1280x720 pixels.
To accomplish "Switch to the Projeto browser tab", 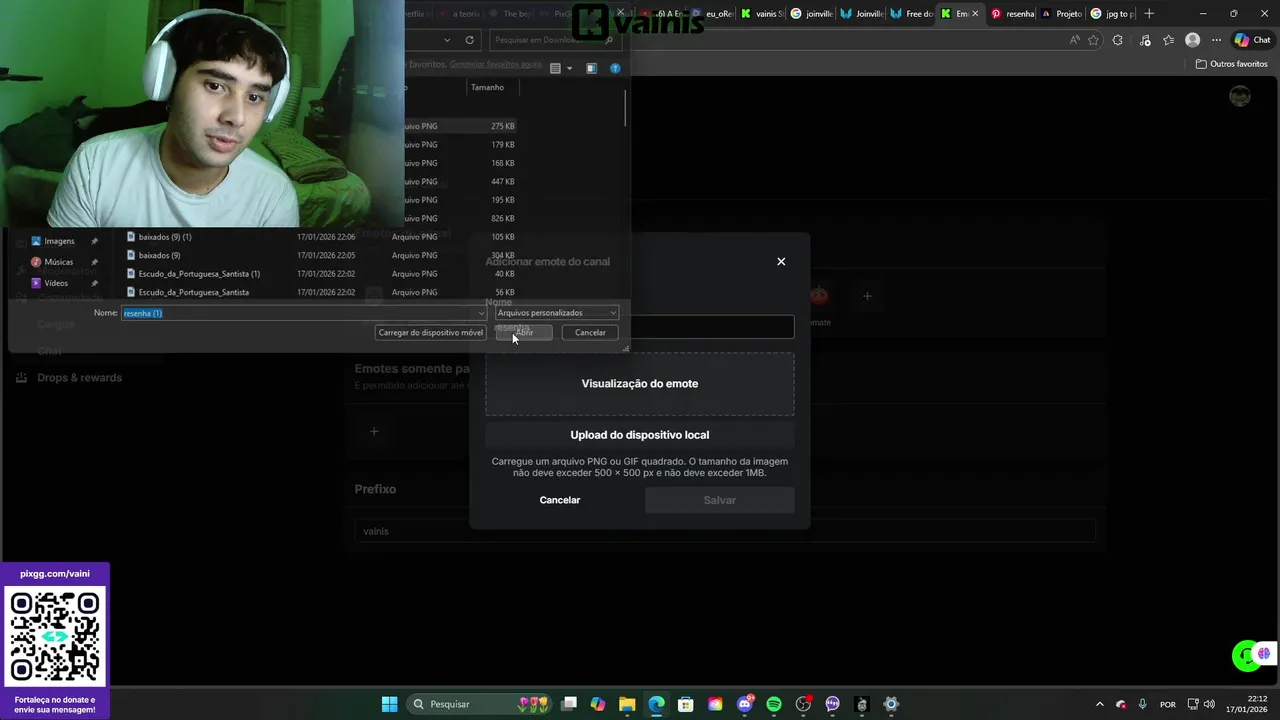I will point(1061,14).
